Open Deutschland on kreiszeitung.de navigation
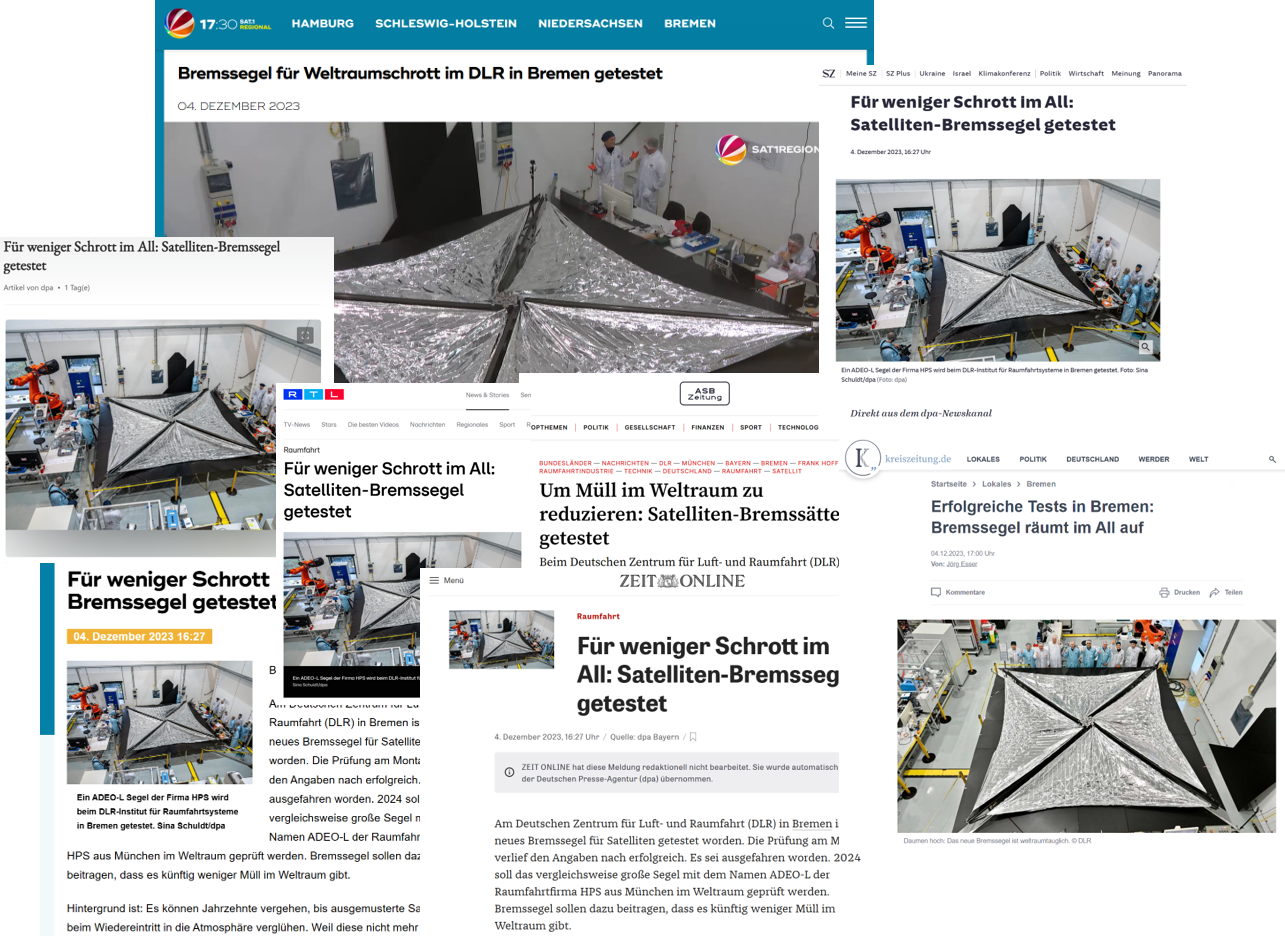 [x=1092, y=459]
